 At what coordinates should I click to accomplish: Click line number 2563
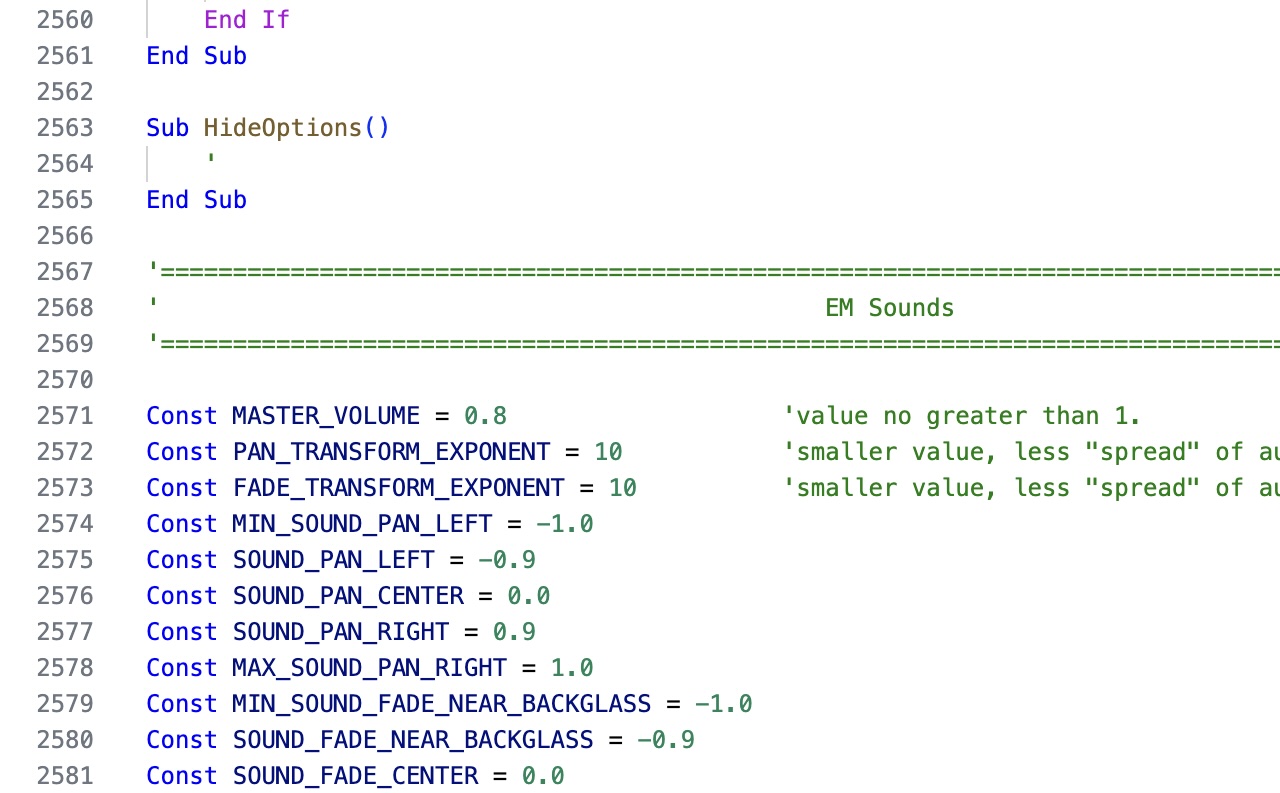click(65, 128)
